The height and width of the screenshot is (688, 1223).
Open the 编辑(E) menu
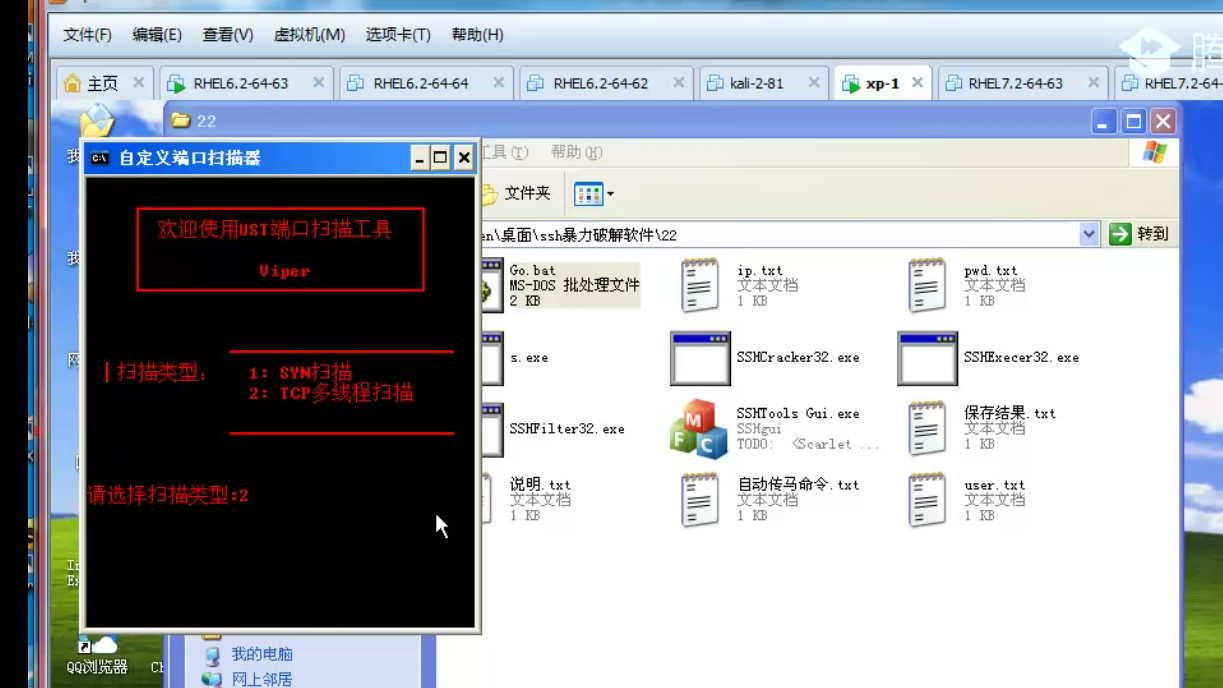tap(157, 35)
